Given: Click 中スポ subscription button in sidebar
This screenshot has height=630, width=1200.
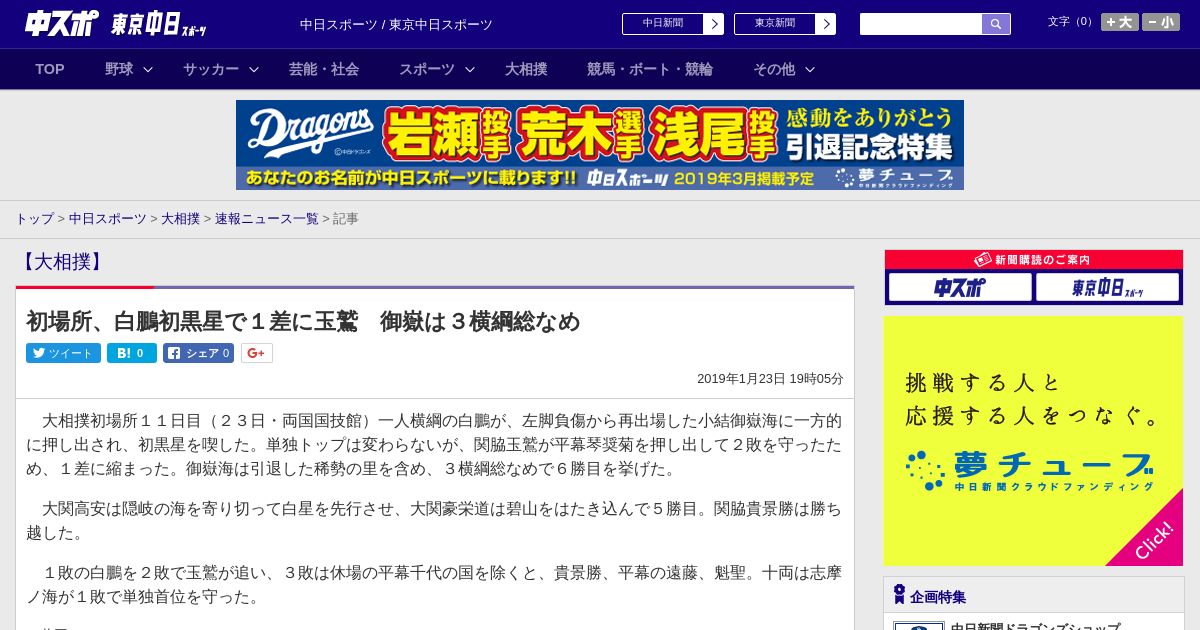Looking at the screenshot, I should 960,288.
